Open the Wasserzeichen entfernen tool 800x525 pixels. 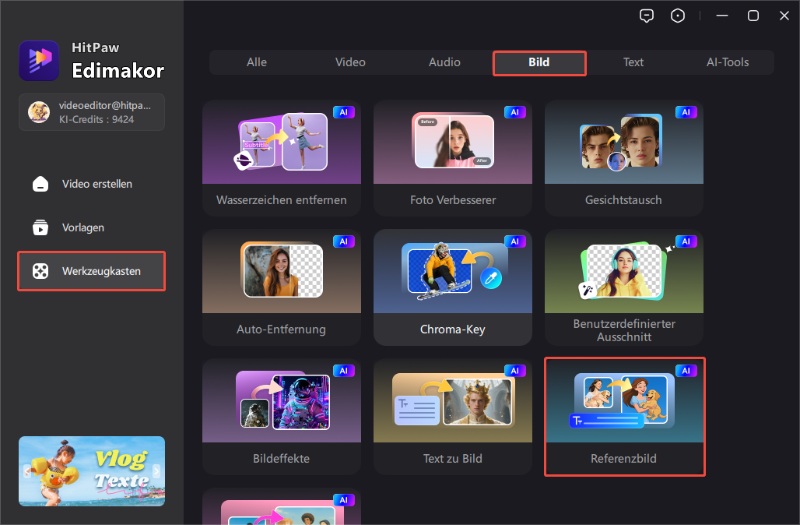[281, 157]
